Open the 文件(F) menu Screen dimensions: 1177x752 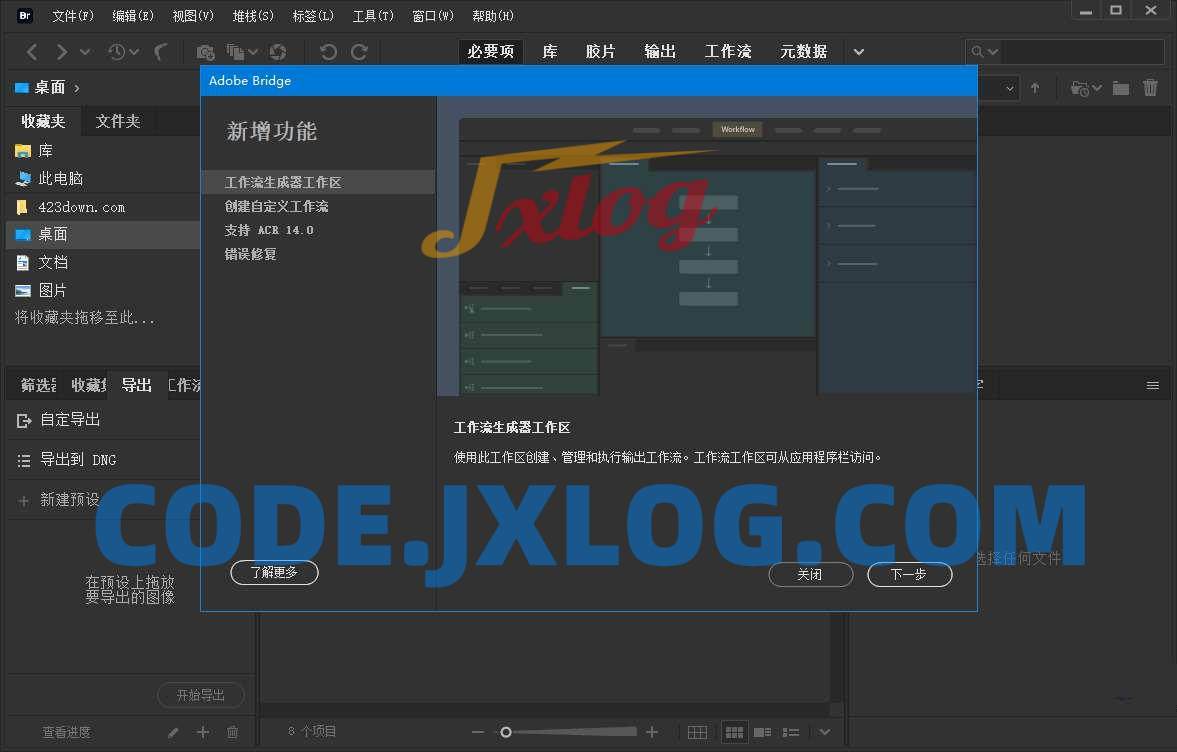[x=72, y=16]
